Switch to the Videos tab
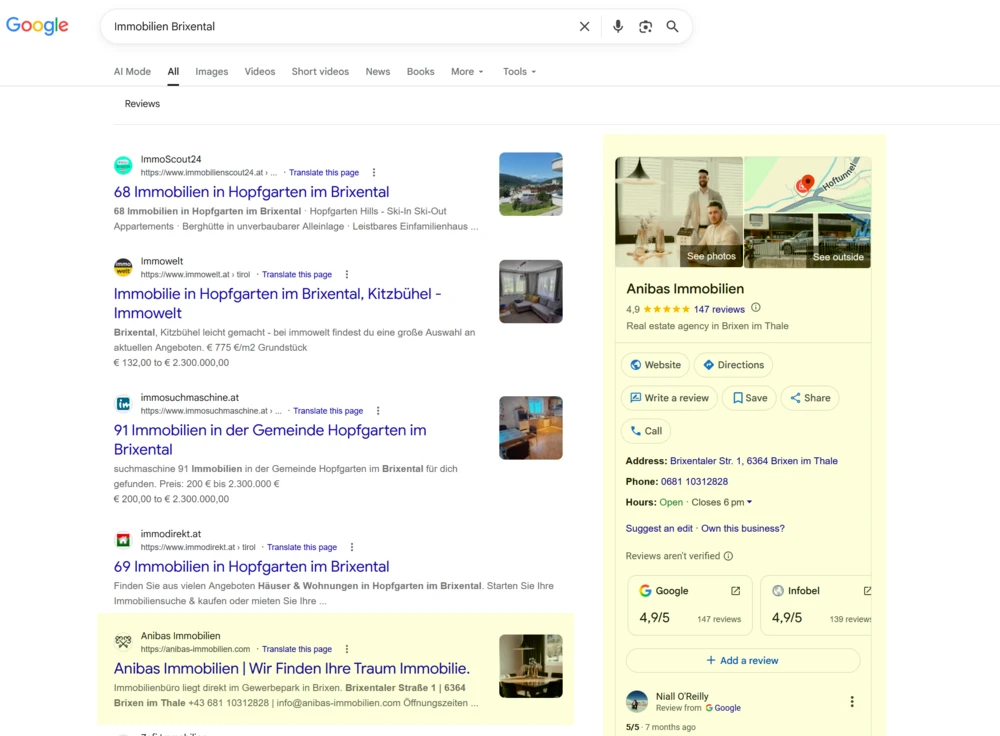The height and width of the screenshot is (736, 1000). (x=260, y=71)
